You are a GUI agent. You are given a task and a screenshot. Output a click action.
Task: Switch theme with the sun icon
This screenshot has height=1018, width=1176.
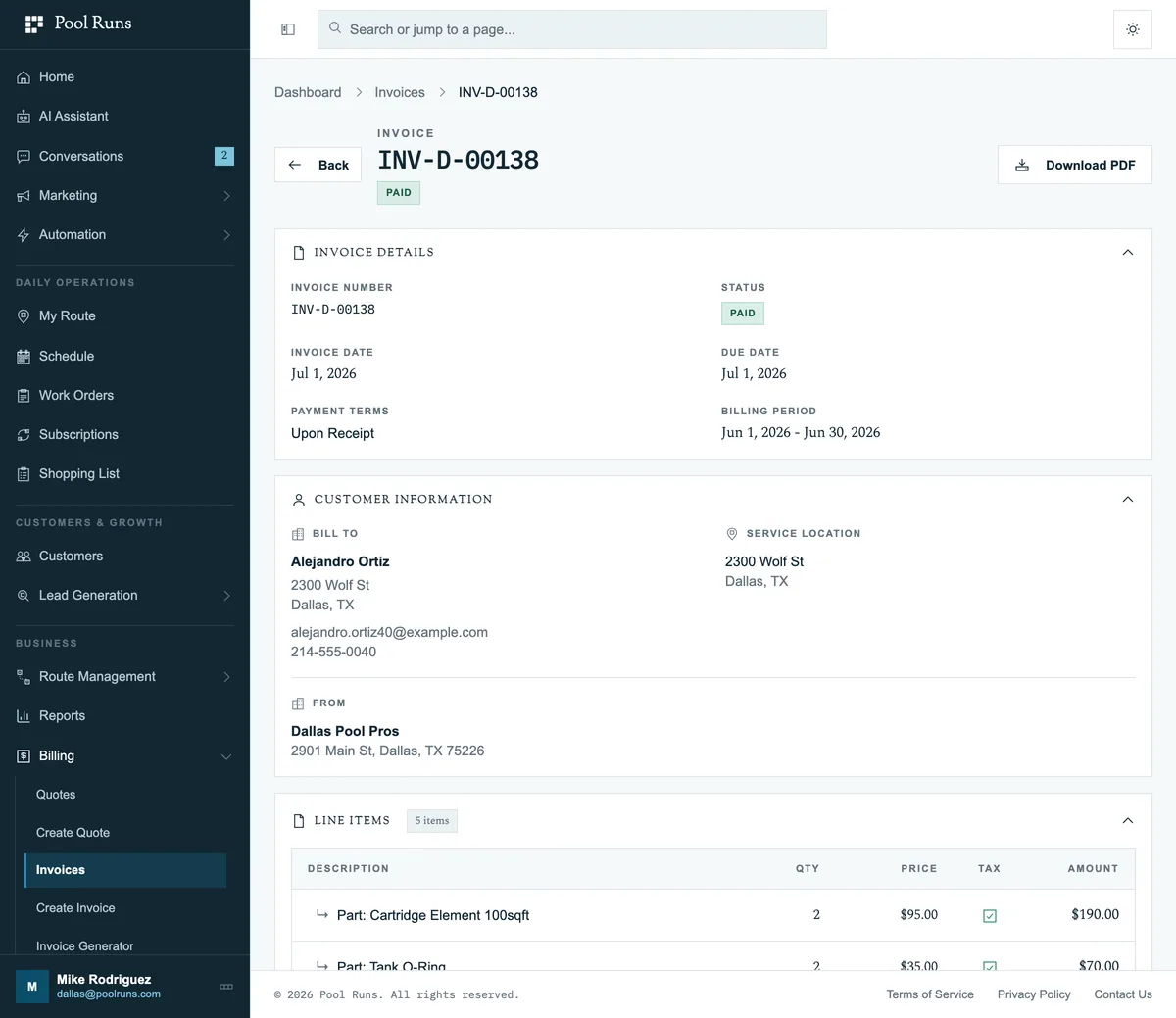pyautogui.click(x=1133, y=29)
